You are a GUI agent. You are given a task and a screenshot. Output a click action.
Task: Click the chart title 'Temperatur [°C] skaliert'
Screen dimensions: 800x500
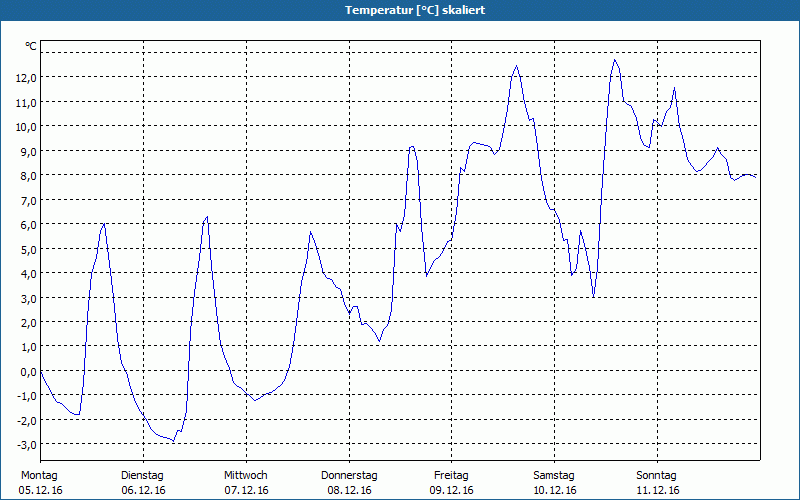415,10
